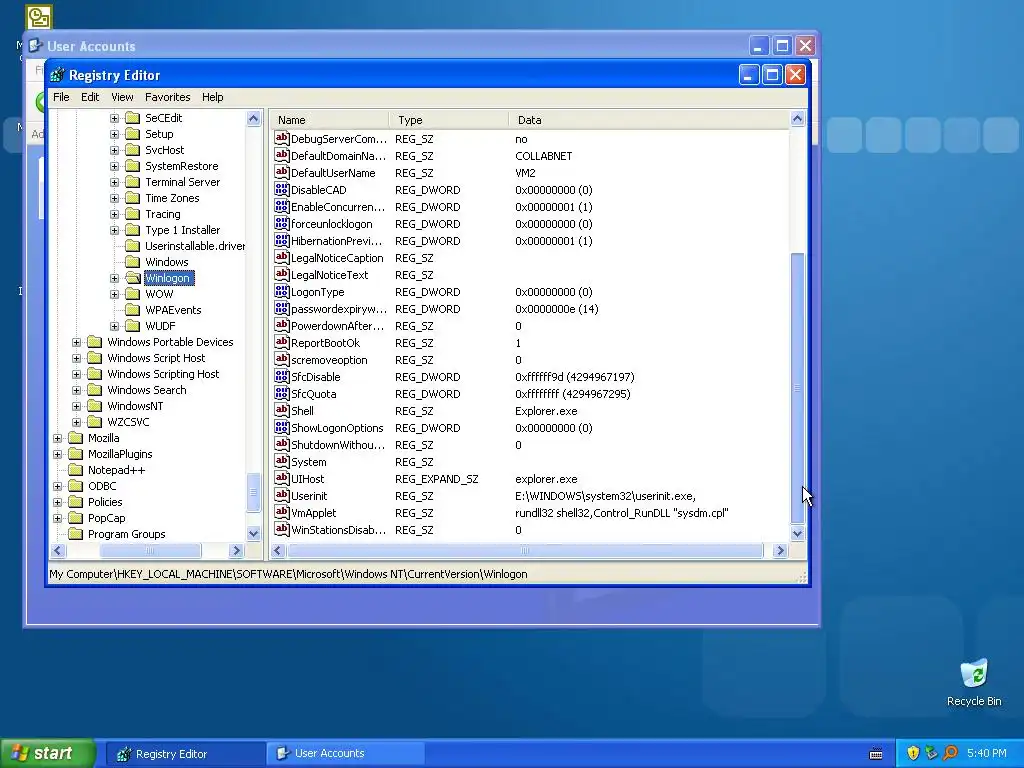Expand the WindowsNT key
The width and height of the screenshot is (1024, 768).
click(x=76, y=406)
